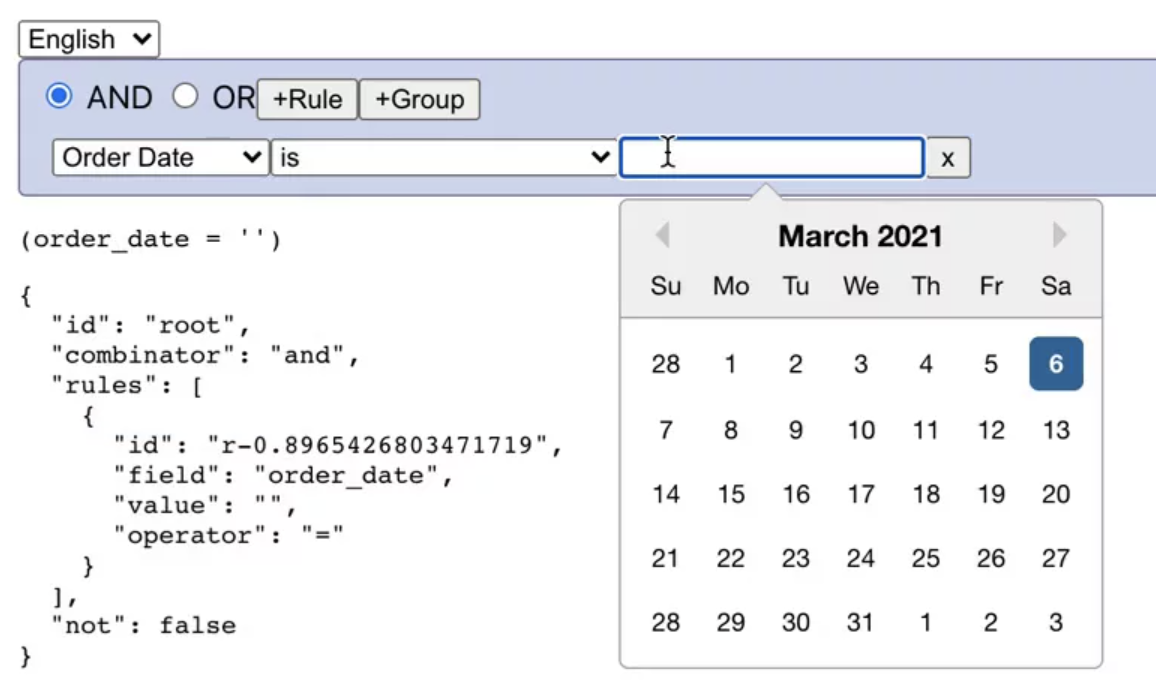Image resolution: width=1156 pixels, height=698 pixels.
Task: Select March 1 in the calendar
Action: [x=731, y=364]
